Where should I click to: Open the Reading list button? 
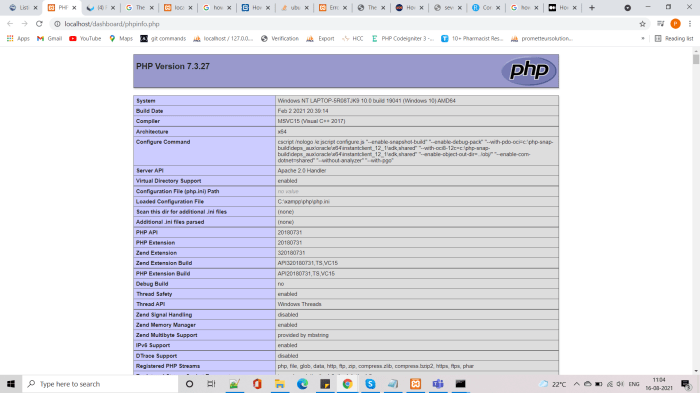point(674,38)
